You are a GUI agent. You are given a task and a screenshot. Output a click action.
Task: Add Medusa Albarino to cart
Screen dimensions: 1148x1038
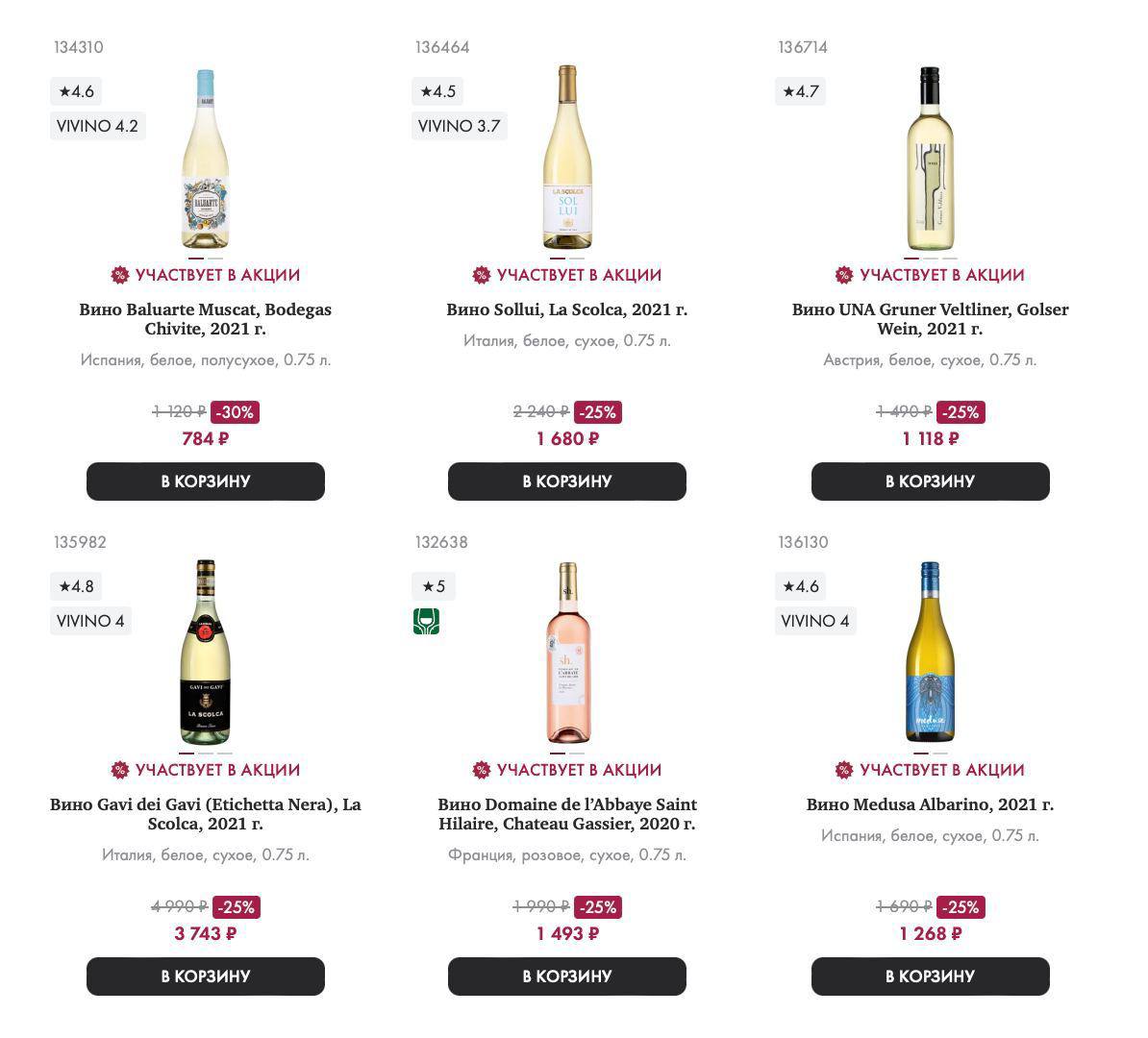click(x=931, y=976)
